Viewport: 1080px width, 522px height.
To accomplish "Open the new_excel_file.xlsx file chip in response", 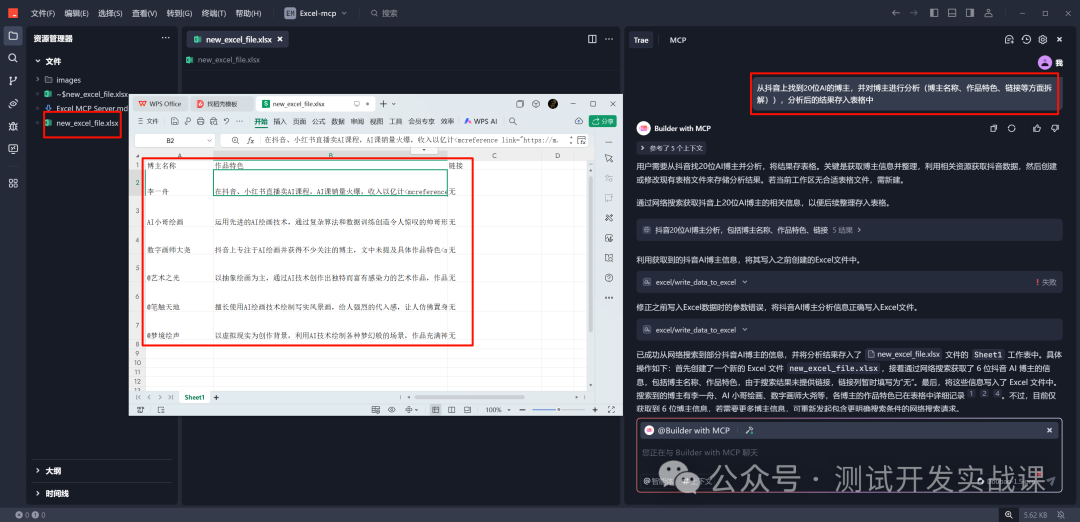I will click(x=903, y=354).
